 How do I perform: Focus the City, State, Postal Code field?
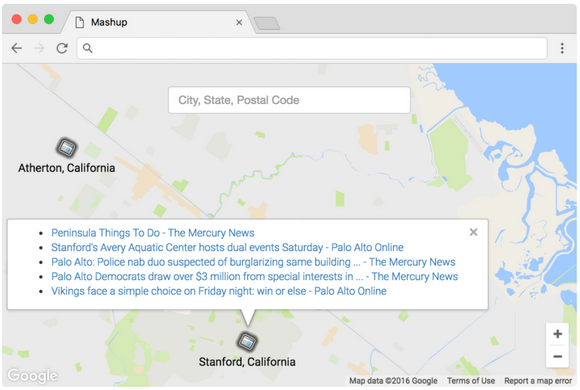click(x=289, y=100)
